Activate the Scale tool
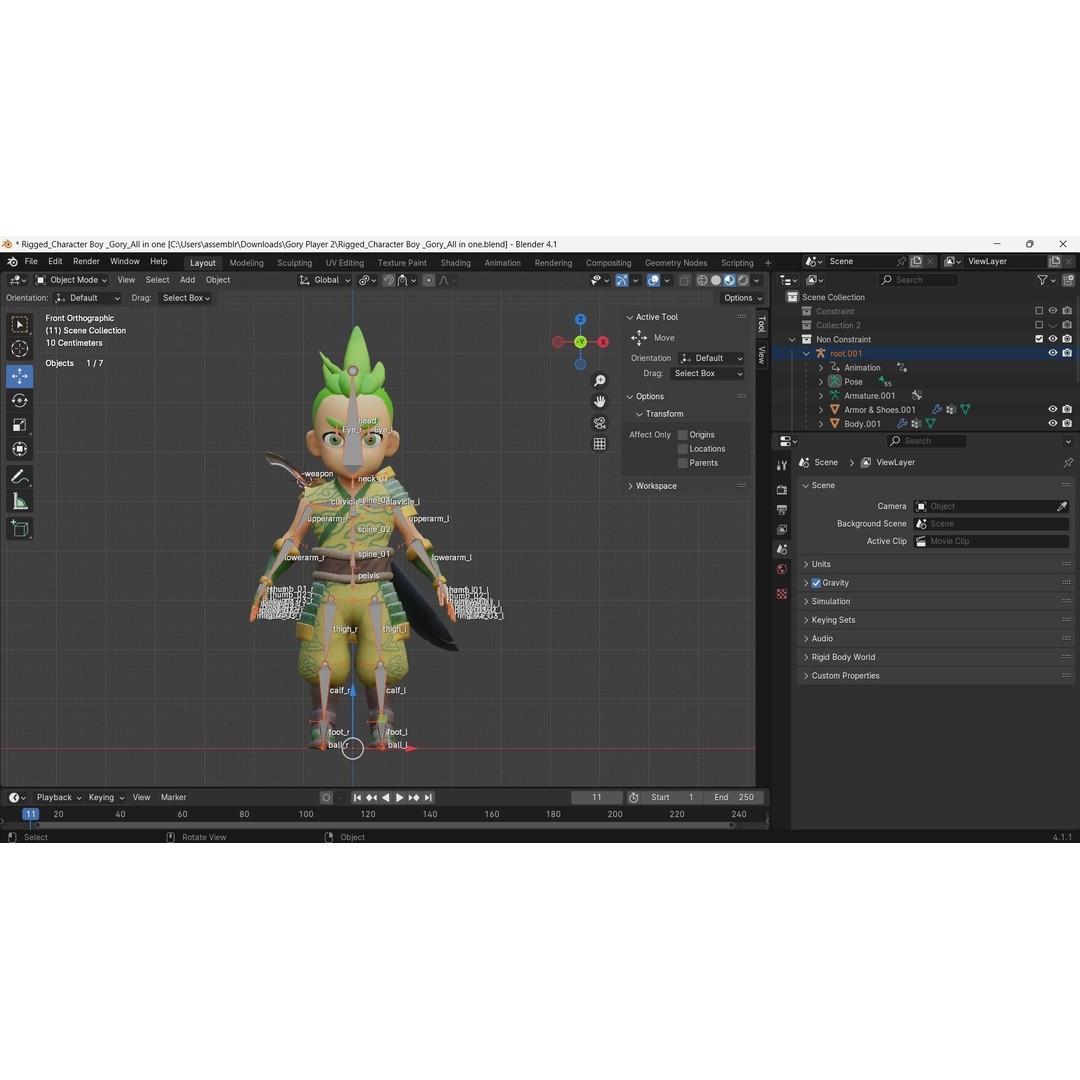This screenshot has width=1080, height=1080. coord(19,425)
